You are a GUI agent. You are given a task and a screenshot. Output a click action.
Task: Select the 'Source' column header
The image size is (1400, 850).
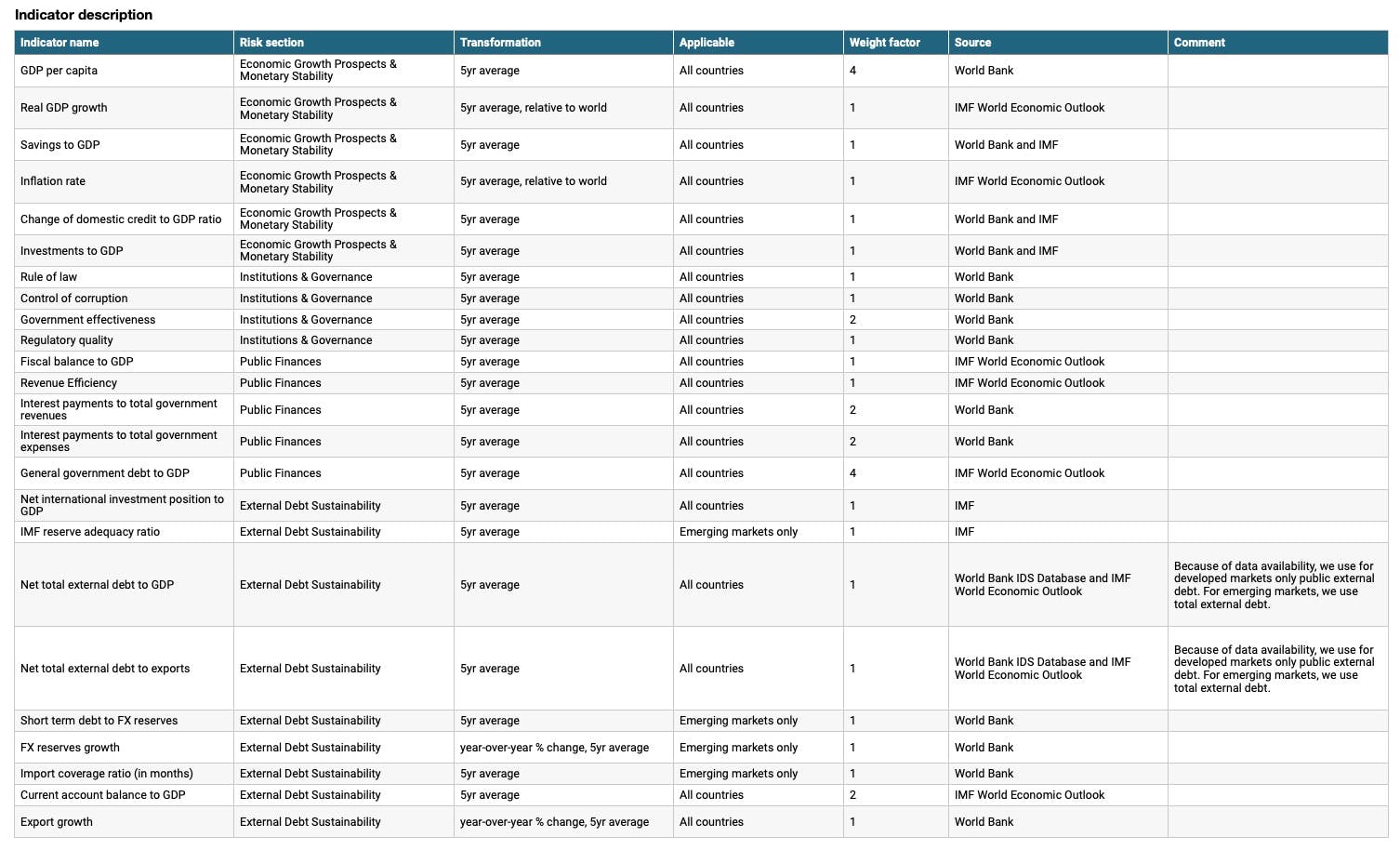tap(1058, 43)
